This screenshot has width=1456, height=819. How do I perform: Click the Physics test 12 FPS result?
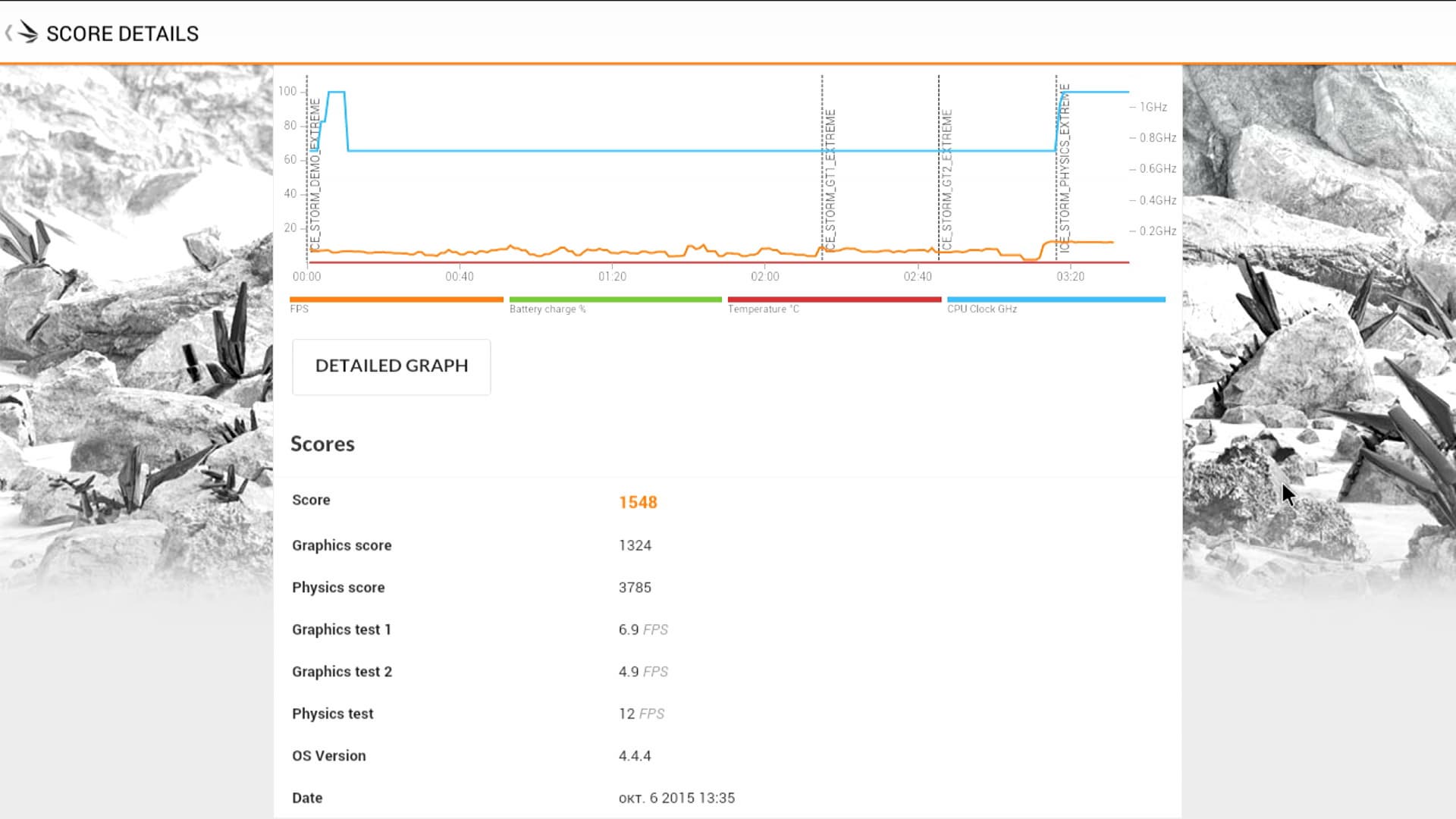coord(641,714)
